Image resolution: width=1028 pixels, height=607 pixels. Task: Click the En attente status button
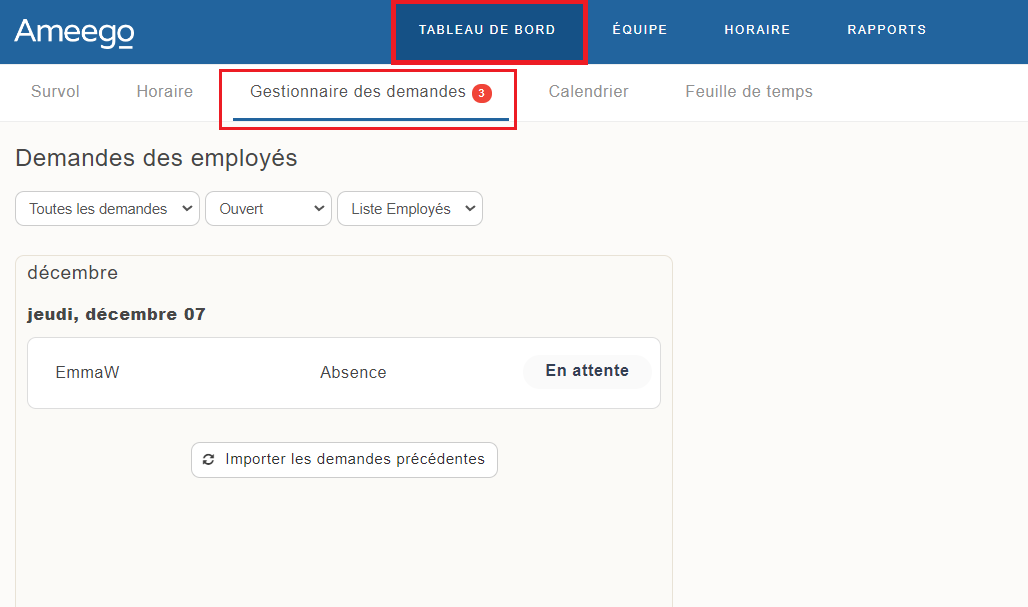587,371
